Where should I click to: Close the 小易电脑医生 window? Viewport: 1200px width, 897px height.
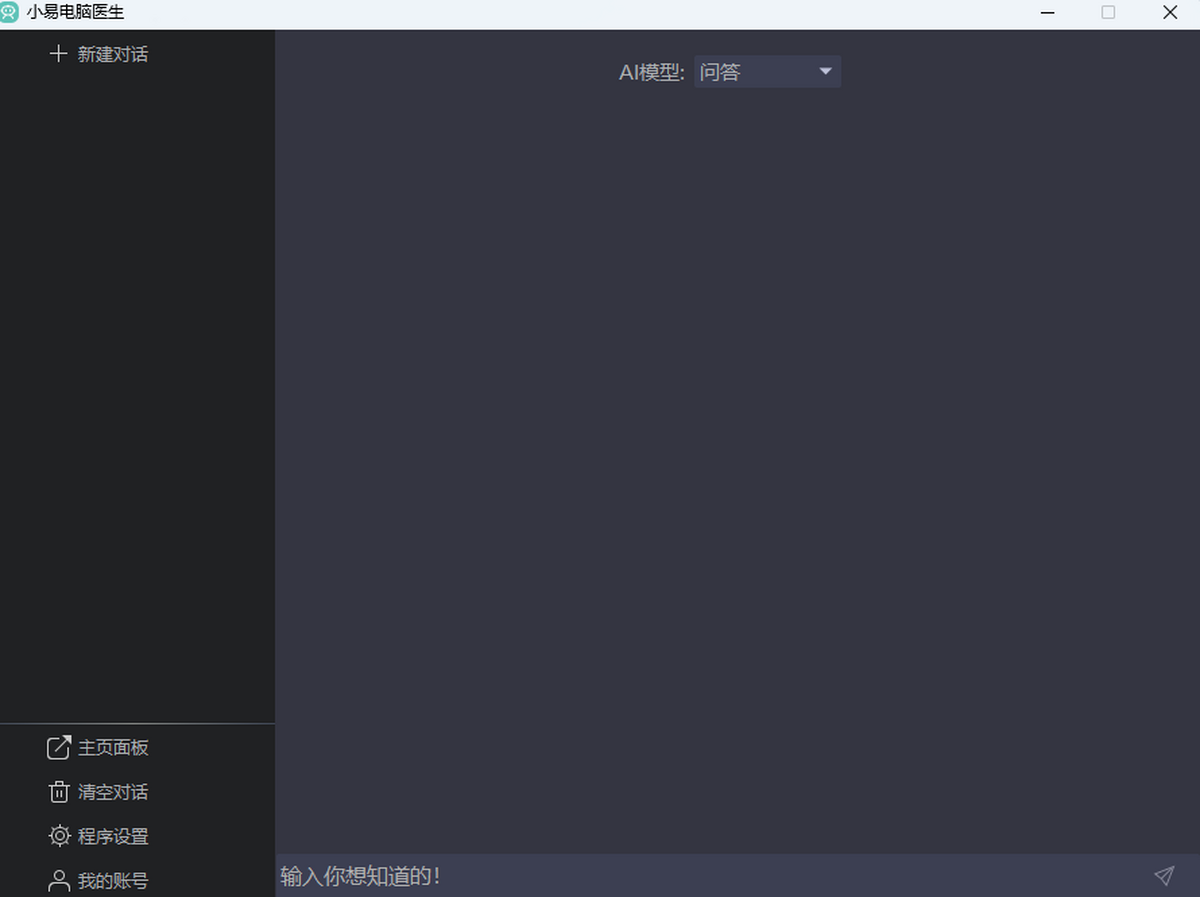1169,13
